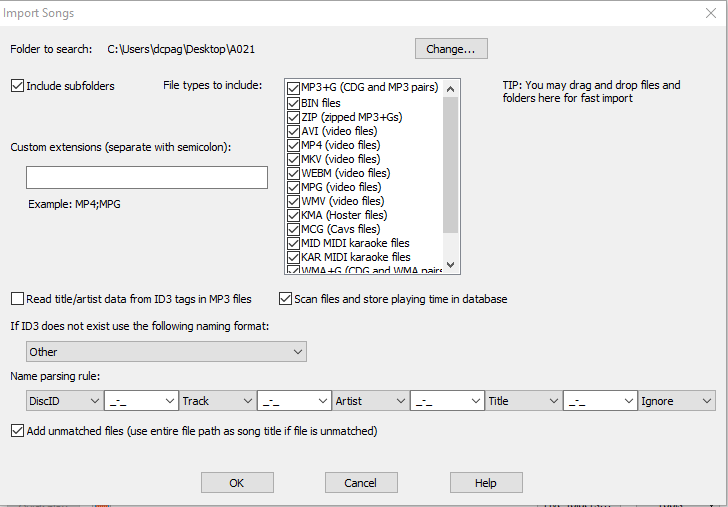
Task: Uncheck MKV (video files) option
Action: click(x=293, y=159)
